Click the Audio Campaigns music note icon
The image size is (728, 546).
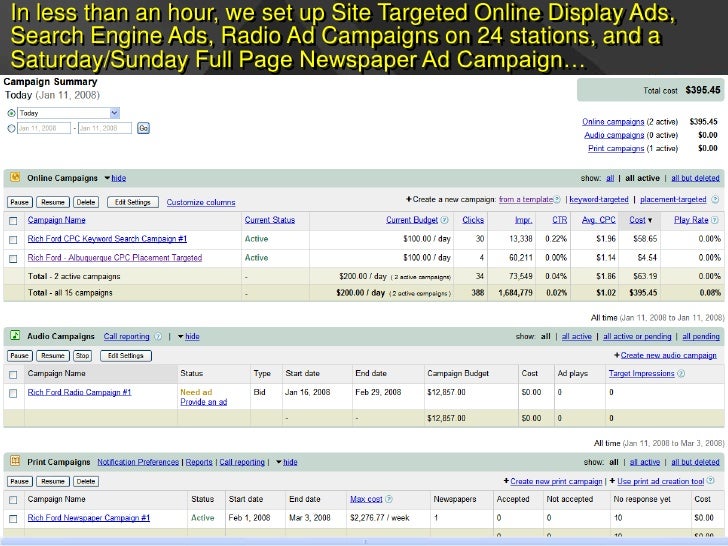point(15,335)
